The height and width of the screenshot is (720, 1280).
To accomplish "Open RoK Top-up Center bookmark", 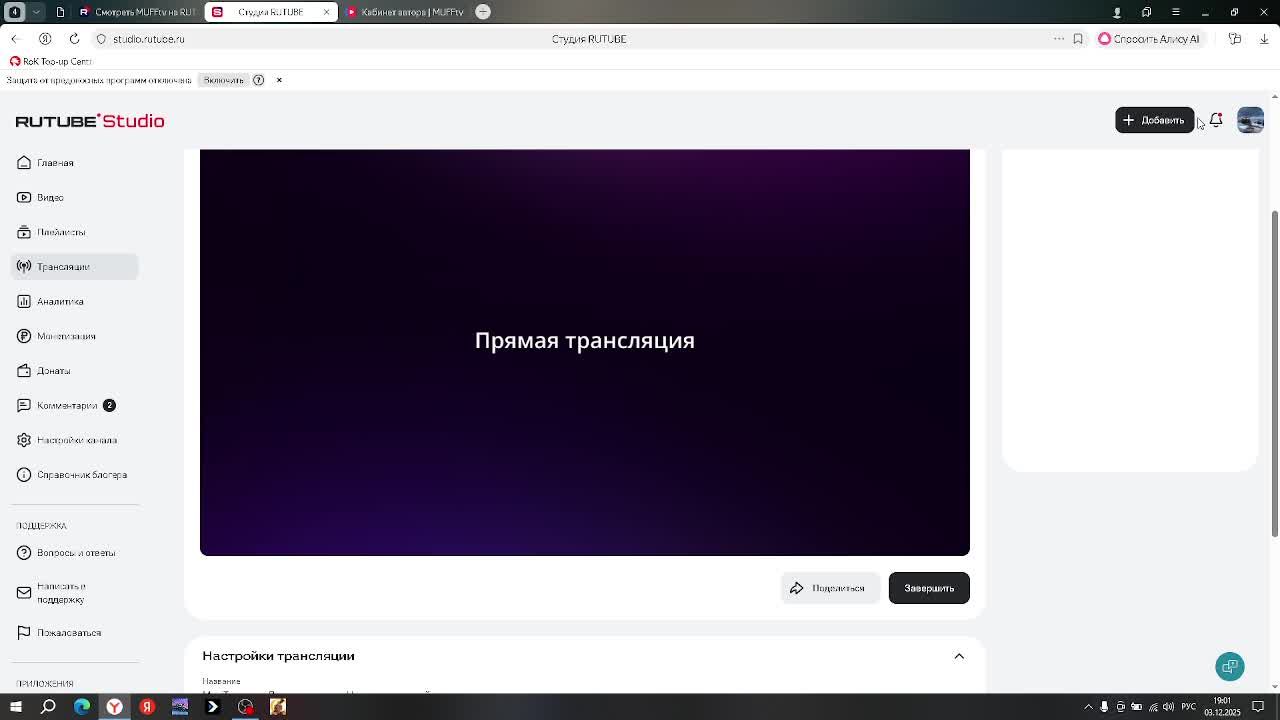I will pos(50,61).
